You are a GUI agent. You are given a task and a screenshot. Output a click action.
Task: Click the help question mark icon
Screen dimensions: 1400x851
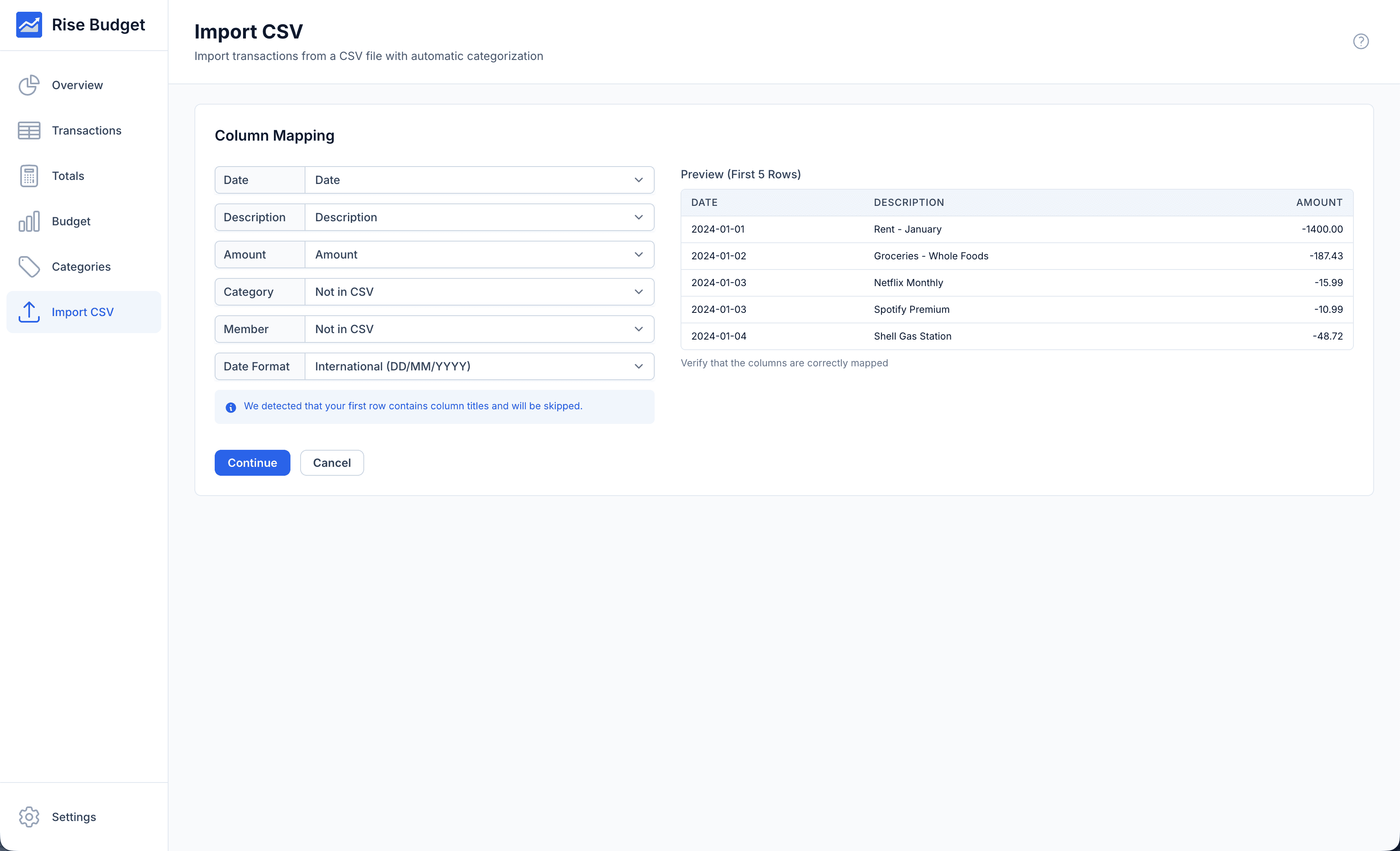tap(1362, 41)
